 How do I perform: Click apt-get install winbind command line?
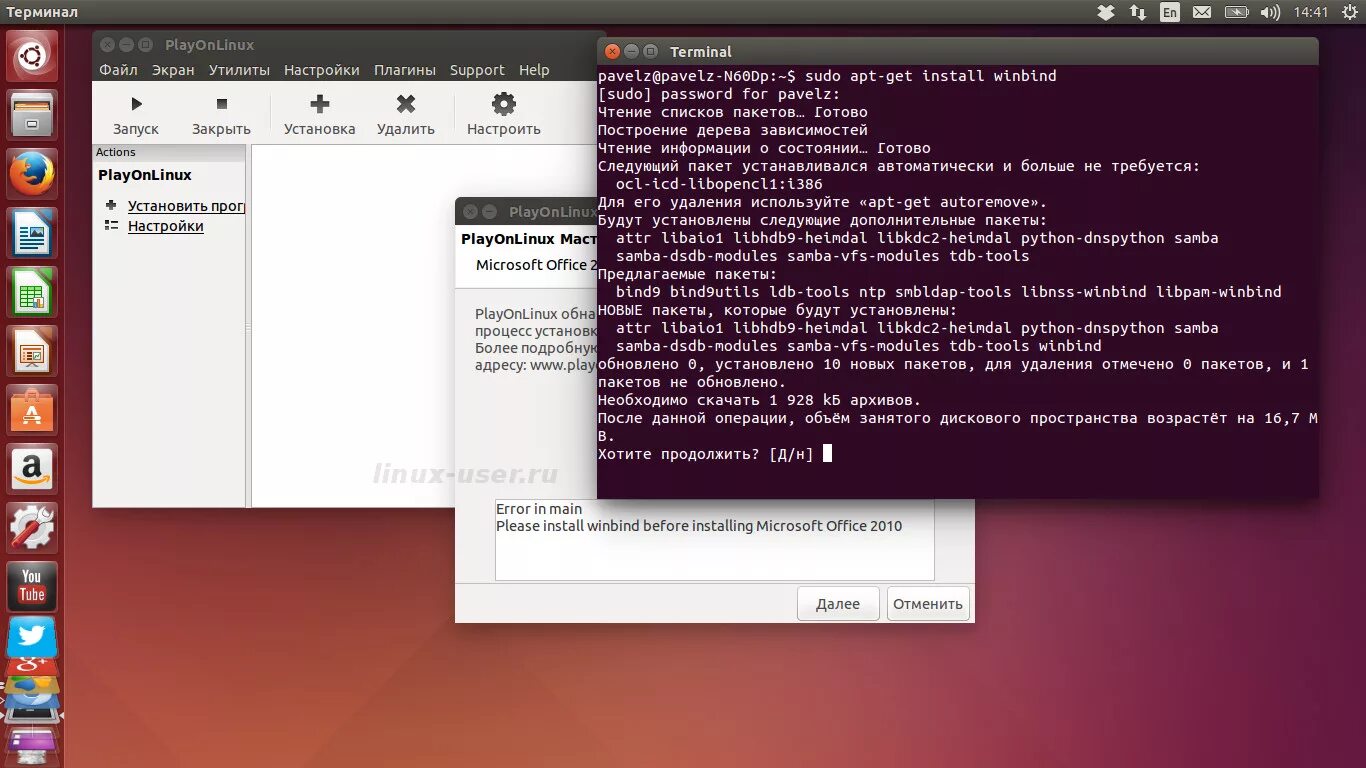(930, 76)
